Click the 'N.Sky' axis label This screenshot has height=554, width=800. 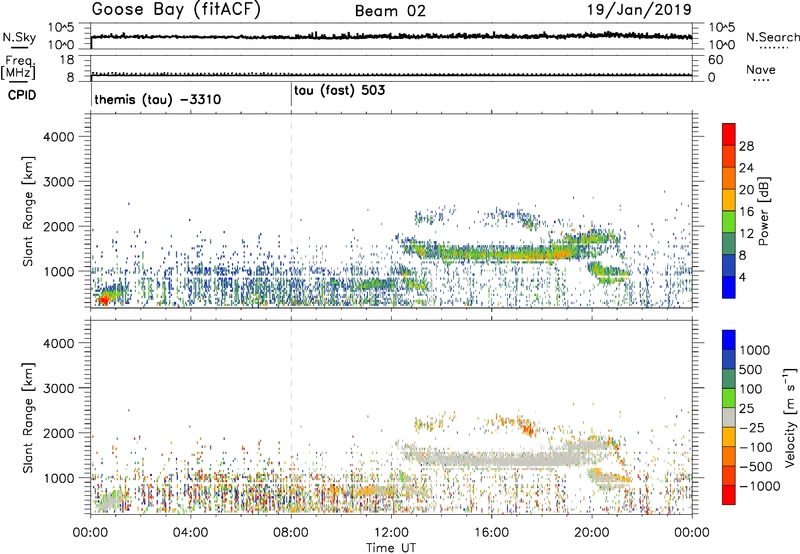point(19,37)
